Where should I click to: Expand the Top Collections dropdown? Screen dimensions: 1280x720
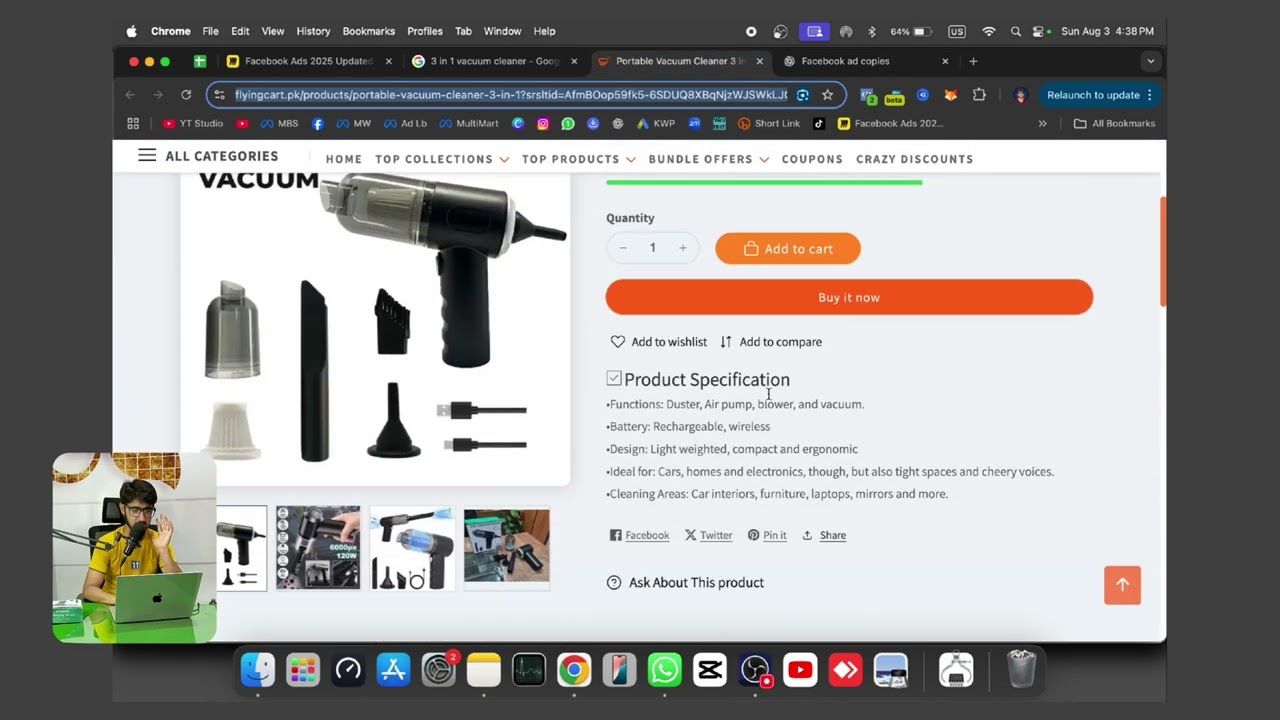[x=442, y=159]
